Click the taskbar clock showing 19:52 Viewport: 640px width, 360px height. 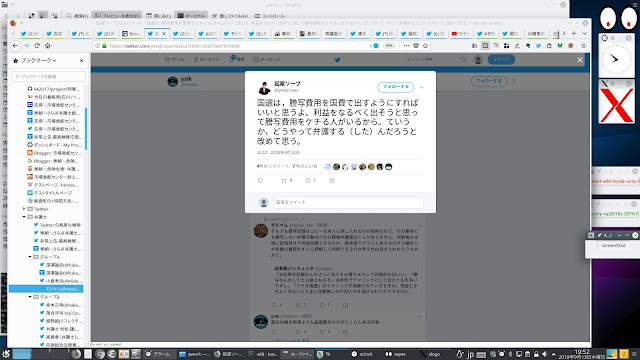[x=582, y=354]
